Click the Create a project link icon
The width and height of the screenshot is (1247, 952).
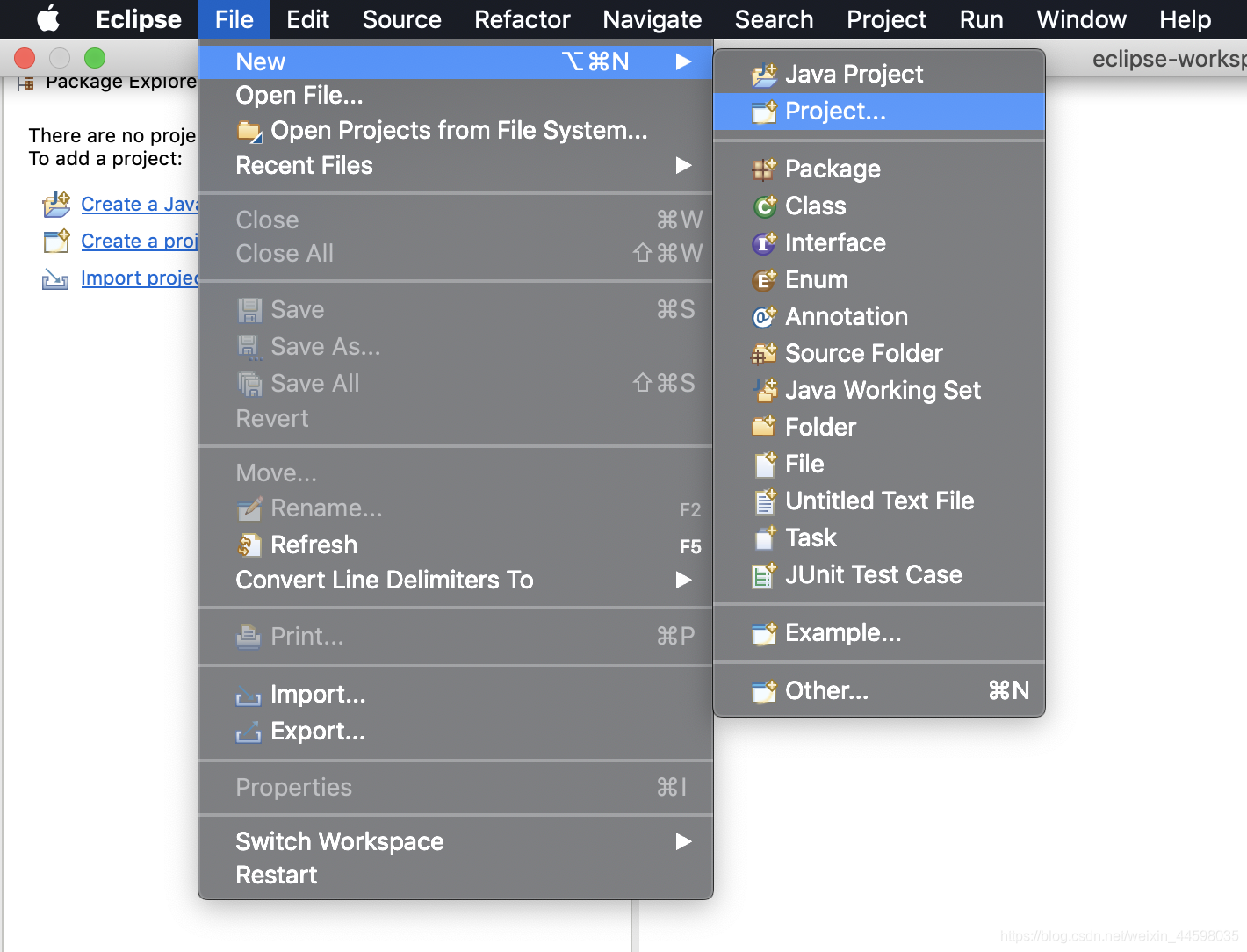coord(56,242)
